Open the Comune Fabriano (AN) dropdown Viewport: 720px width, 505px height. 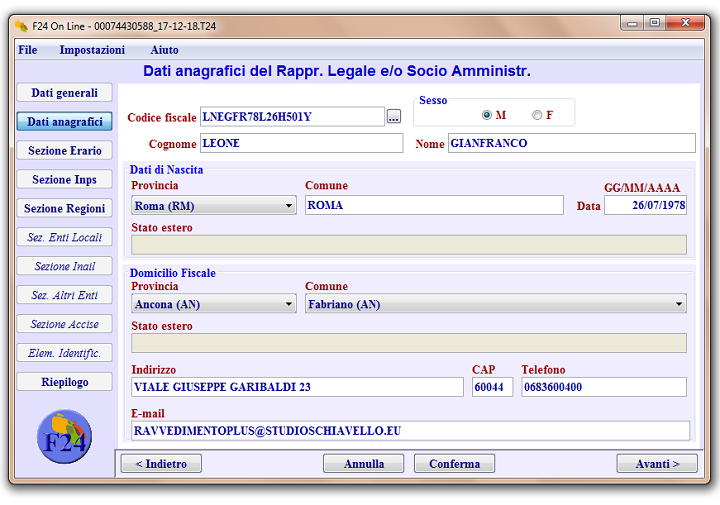[x=496, y=304]
